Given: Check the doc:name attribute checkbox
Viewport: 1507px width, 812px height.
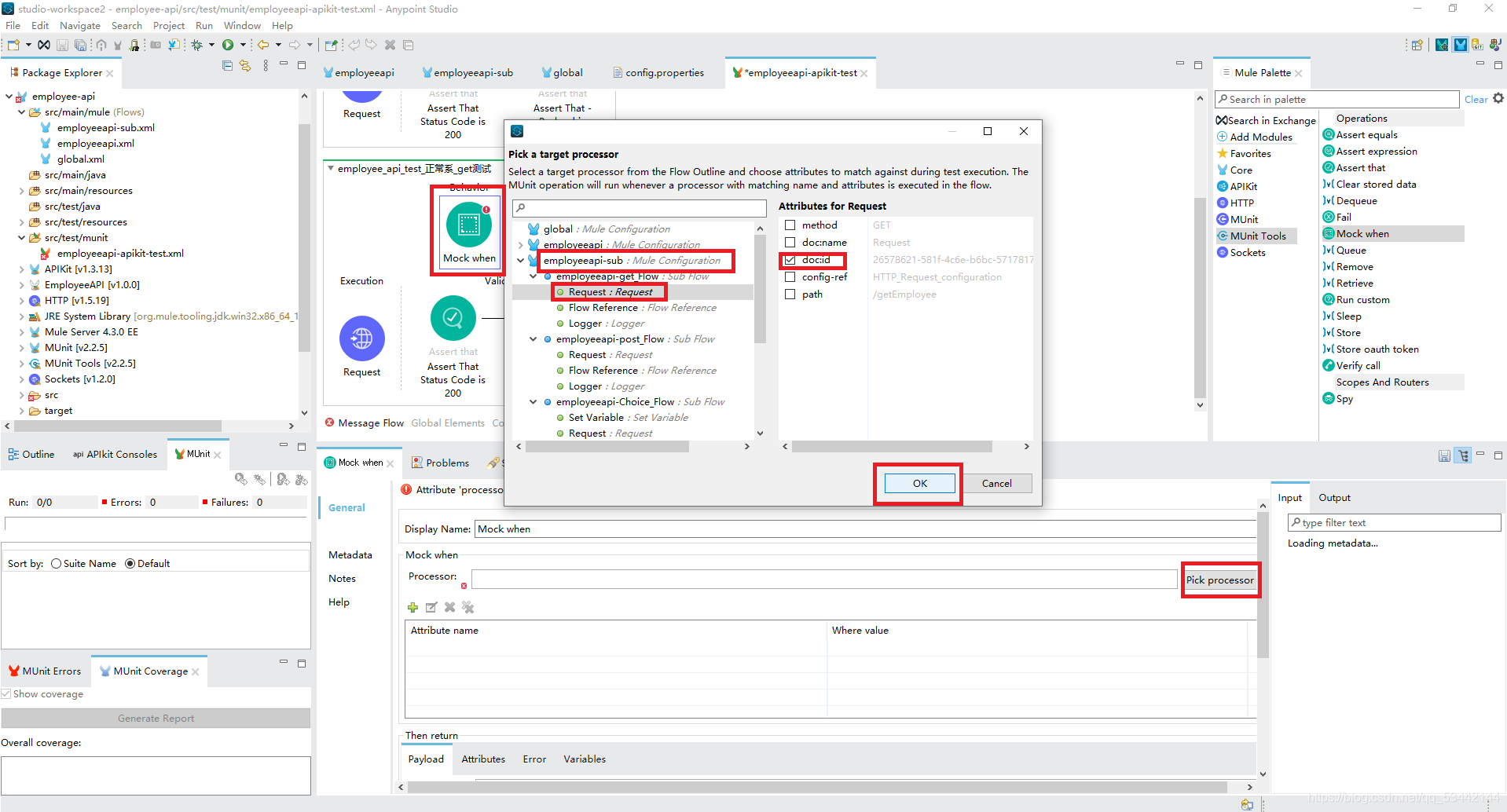Looking at the screenshot, I should pos(790,243).
